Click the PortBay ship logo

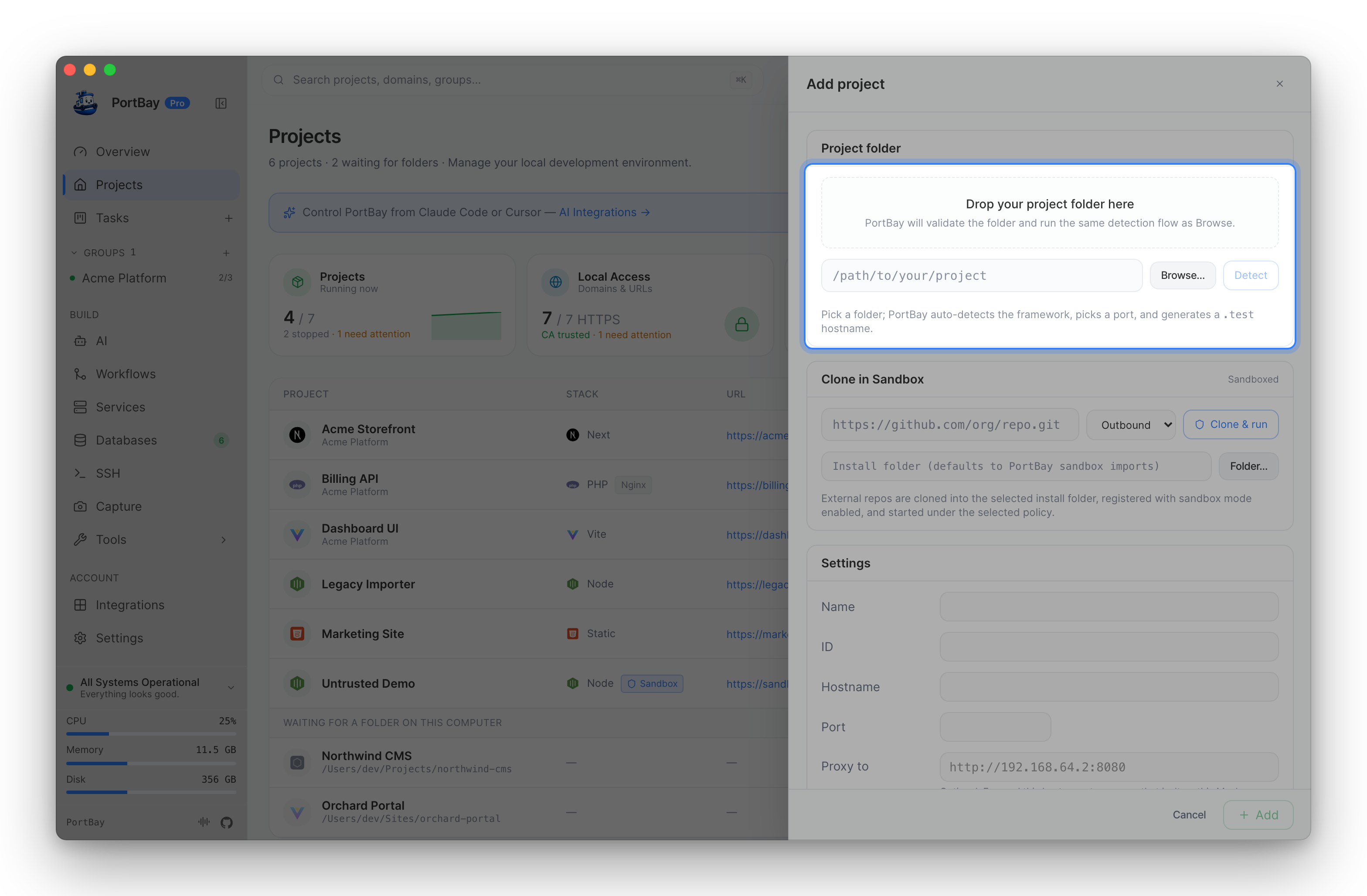point(85,103)
